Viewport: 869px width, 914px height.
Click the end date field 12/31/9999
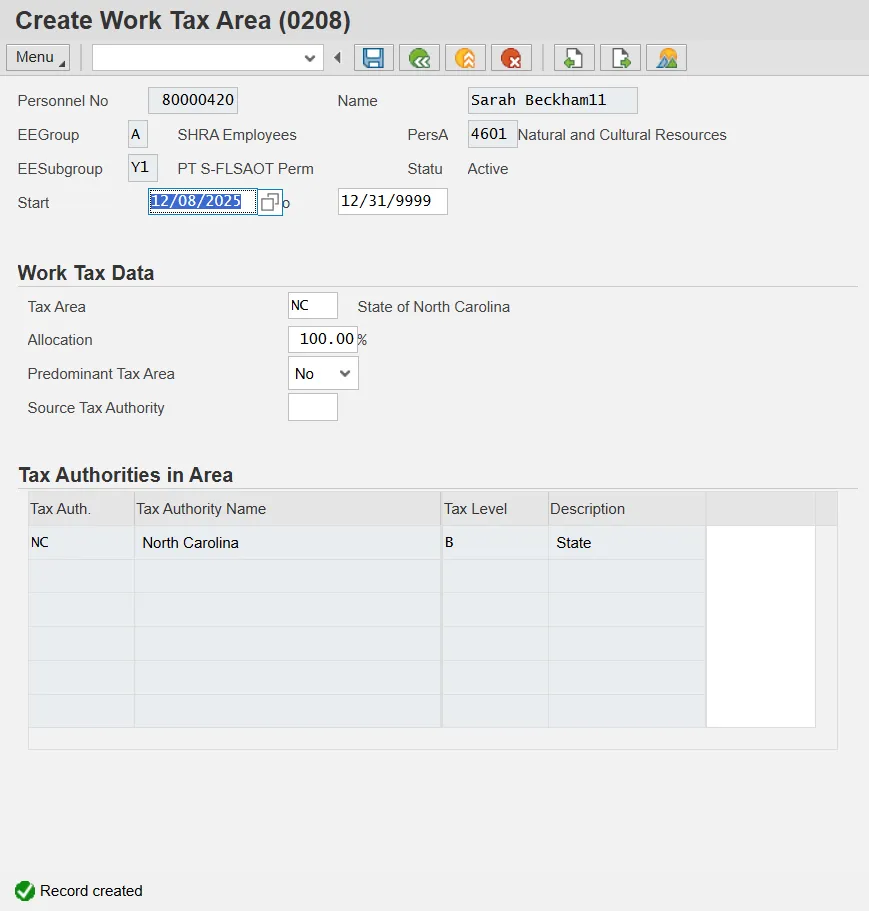pos(392,202)
